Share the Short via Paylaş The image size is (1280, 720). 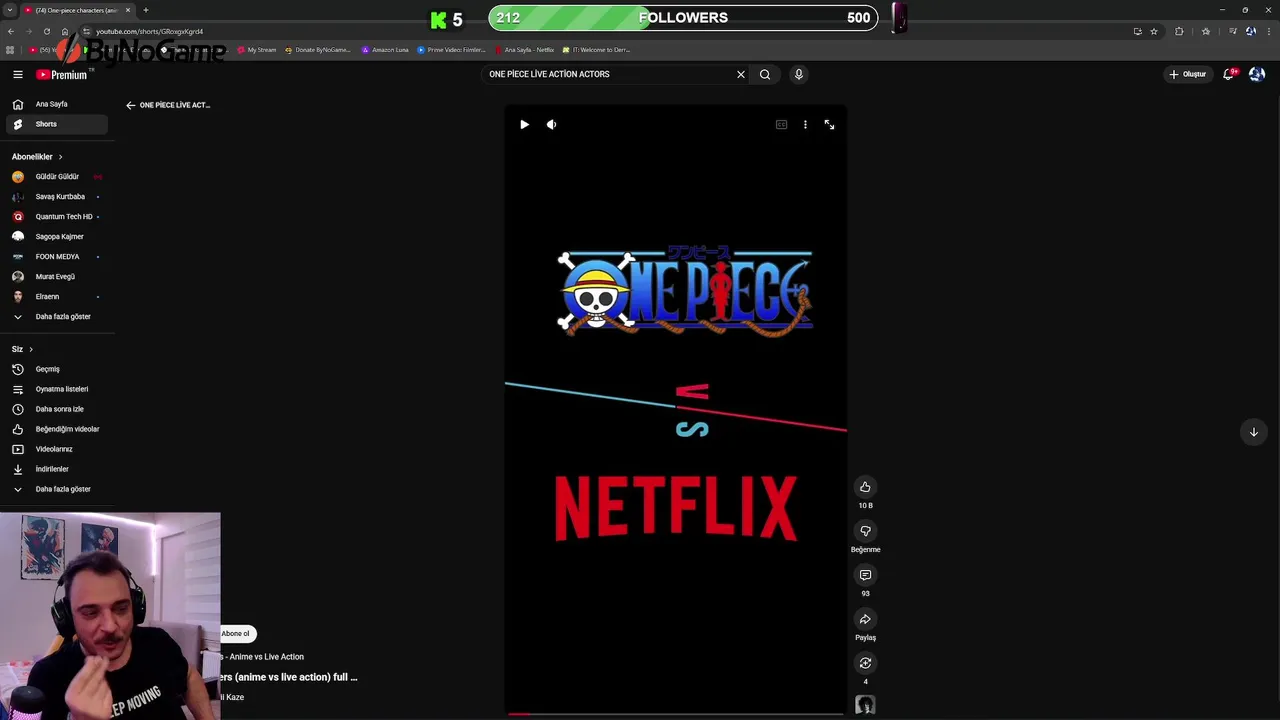(865, 619)
